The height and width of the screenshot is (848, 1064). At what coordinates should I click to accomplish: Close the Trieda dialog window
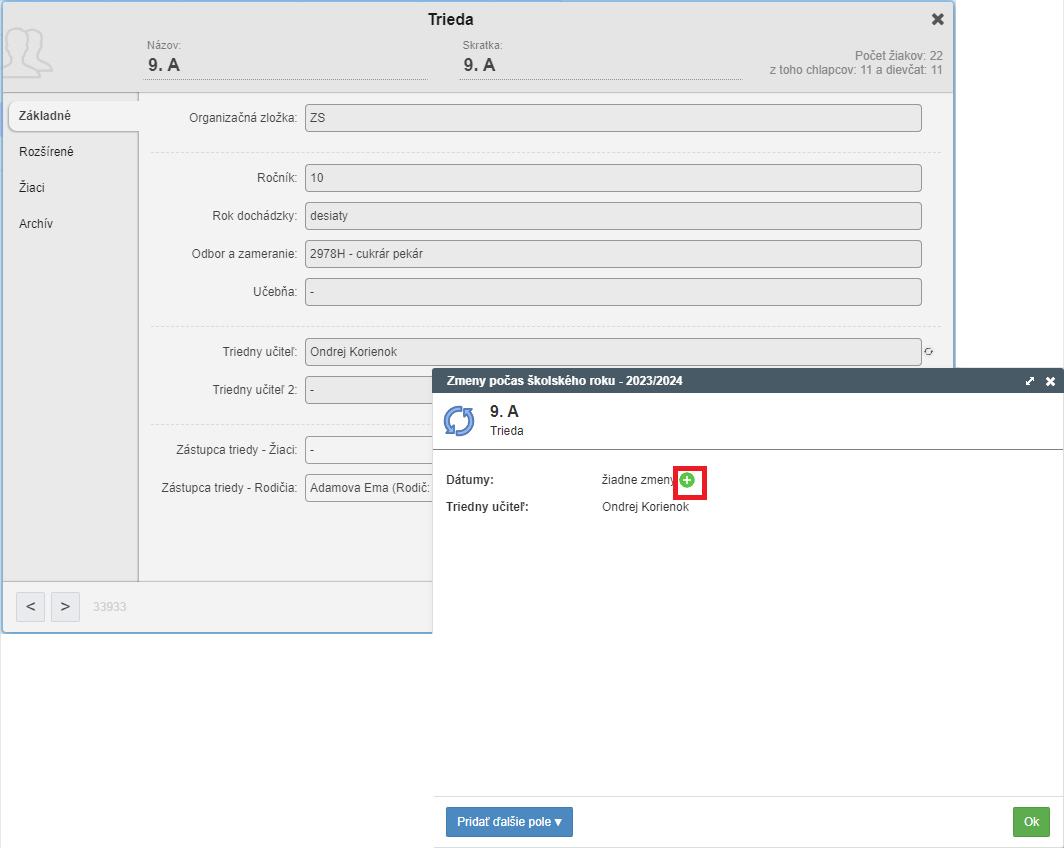(937, 19)
